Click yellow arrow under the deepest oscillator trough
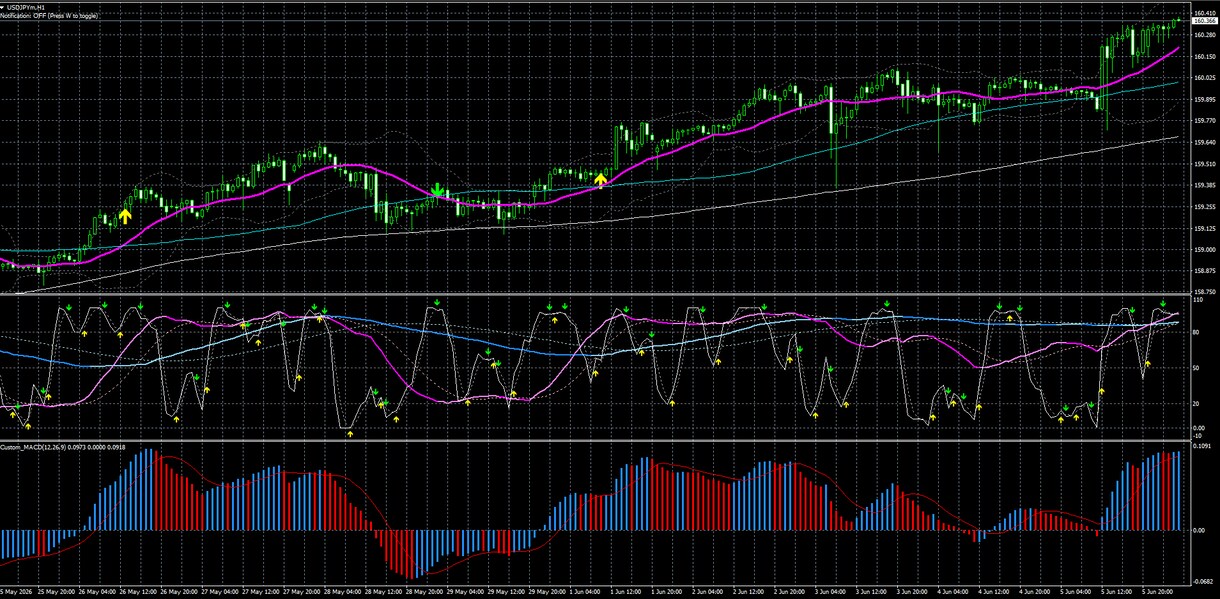The image size is (1220, 599). tap(350, 435)
